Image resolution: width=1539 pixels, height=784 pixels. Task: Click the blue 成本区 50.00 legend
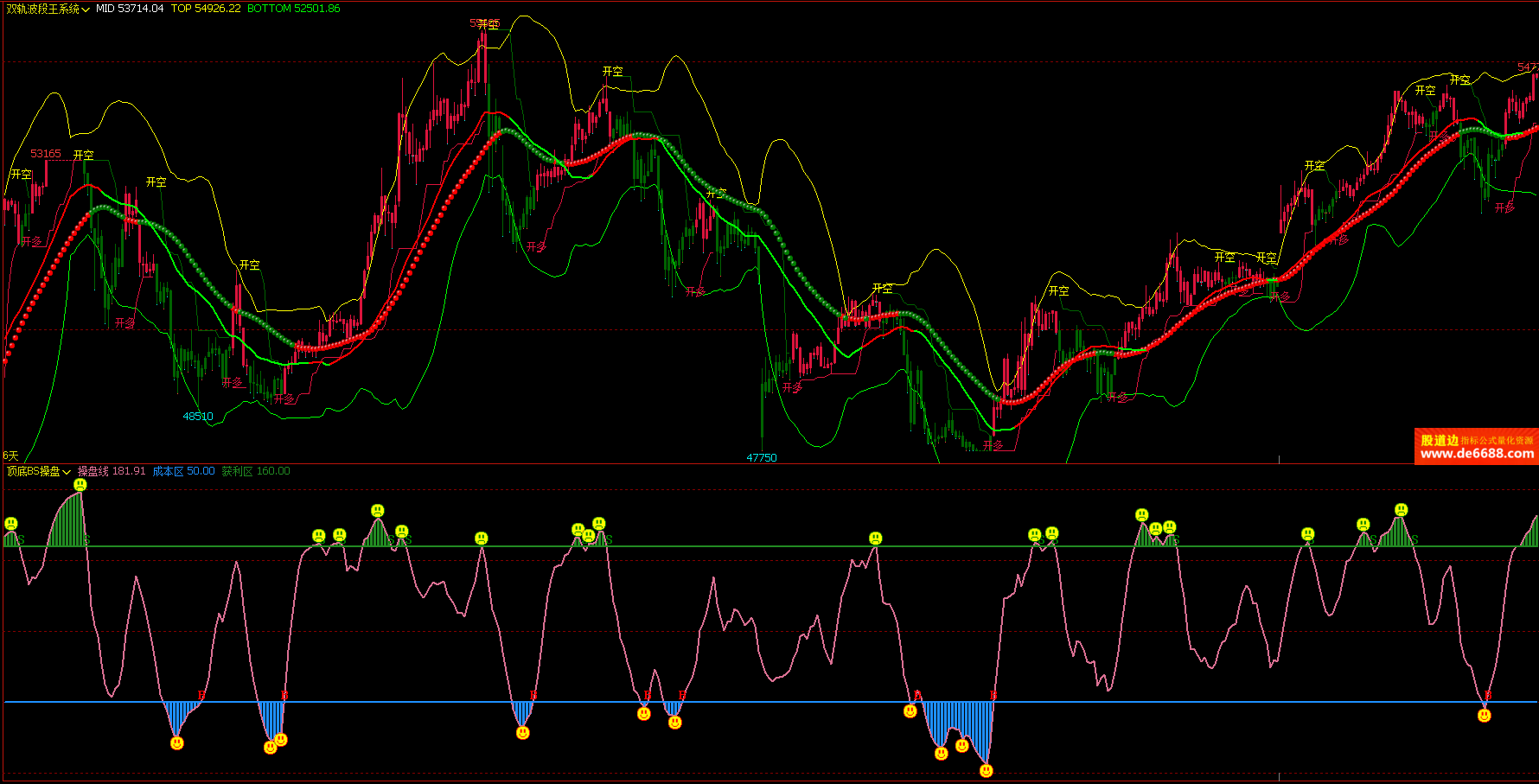pos(183,472)
